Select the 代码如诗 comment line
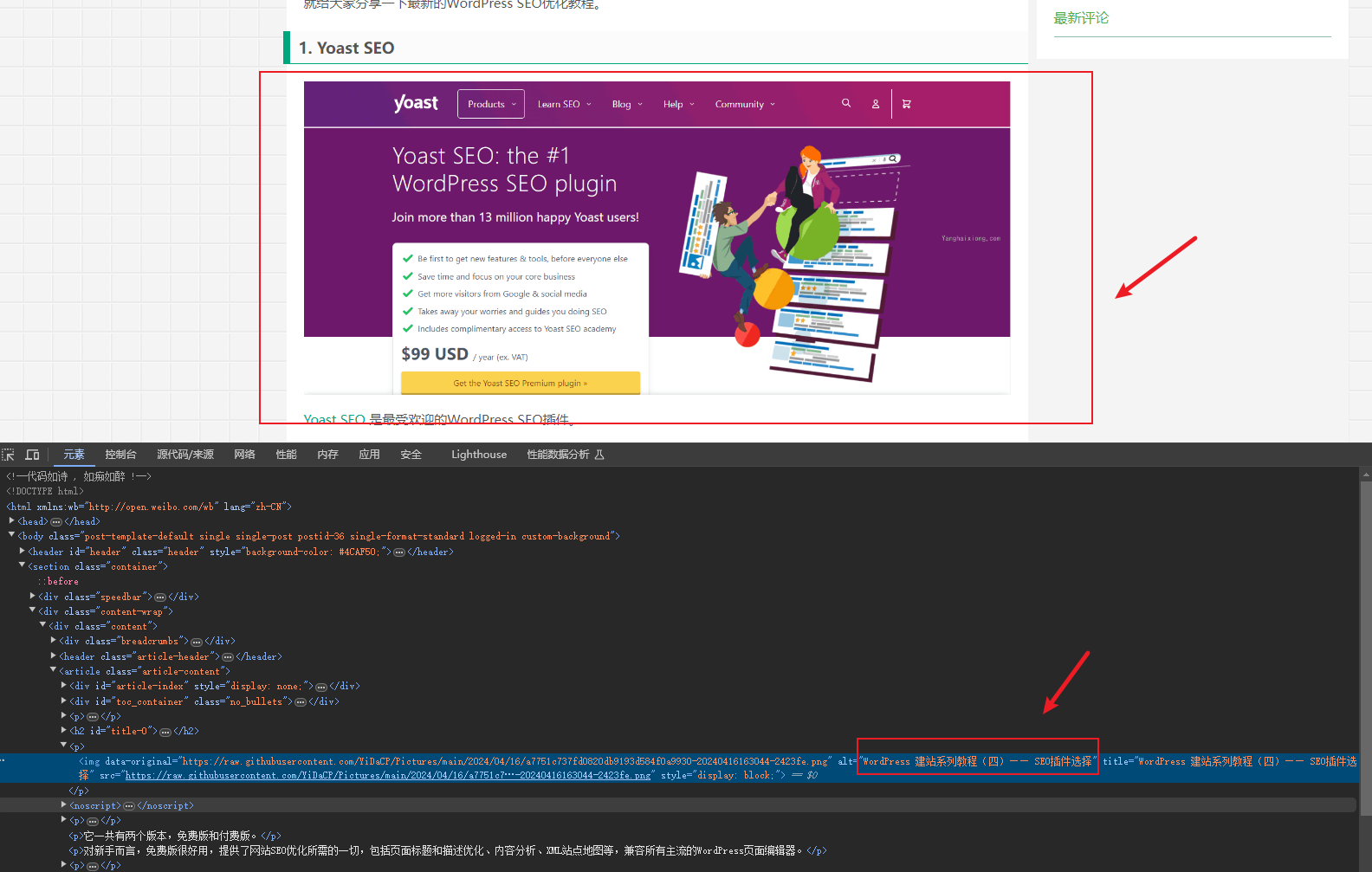Image resolution: width=1372 pixels, height=872 pixels. coord(79,476)
